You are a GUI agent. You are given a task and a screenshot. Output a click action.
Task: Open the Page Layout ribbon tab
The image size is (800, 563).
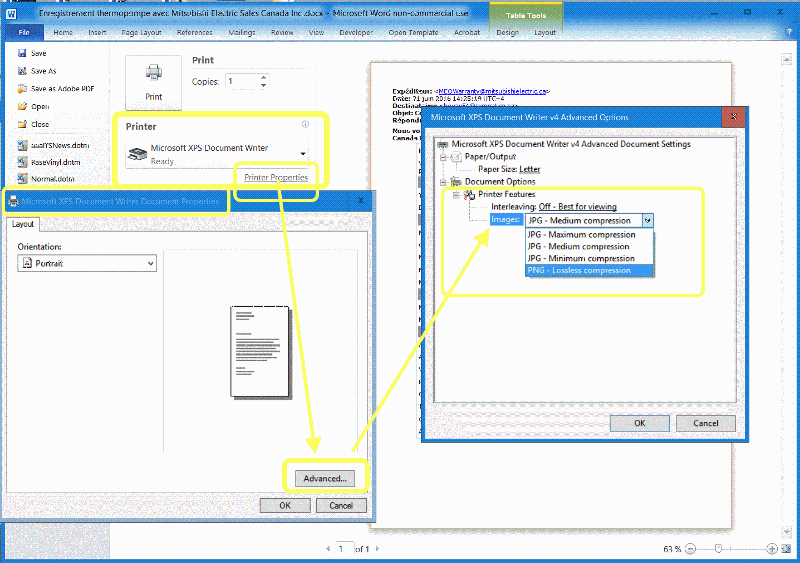142,32
